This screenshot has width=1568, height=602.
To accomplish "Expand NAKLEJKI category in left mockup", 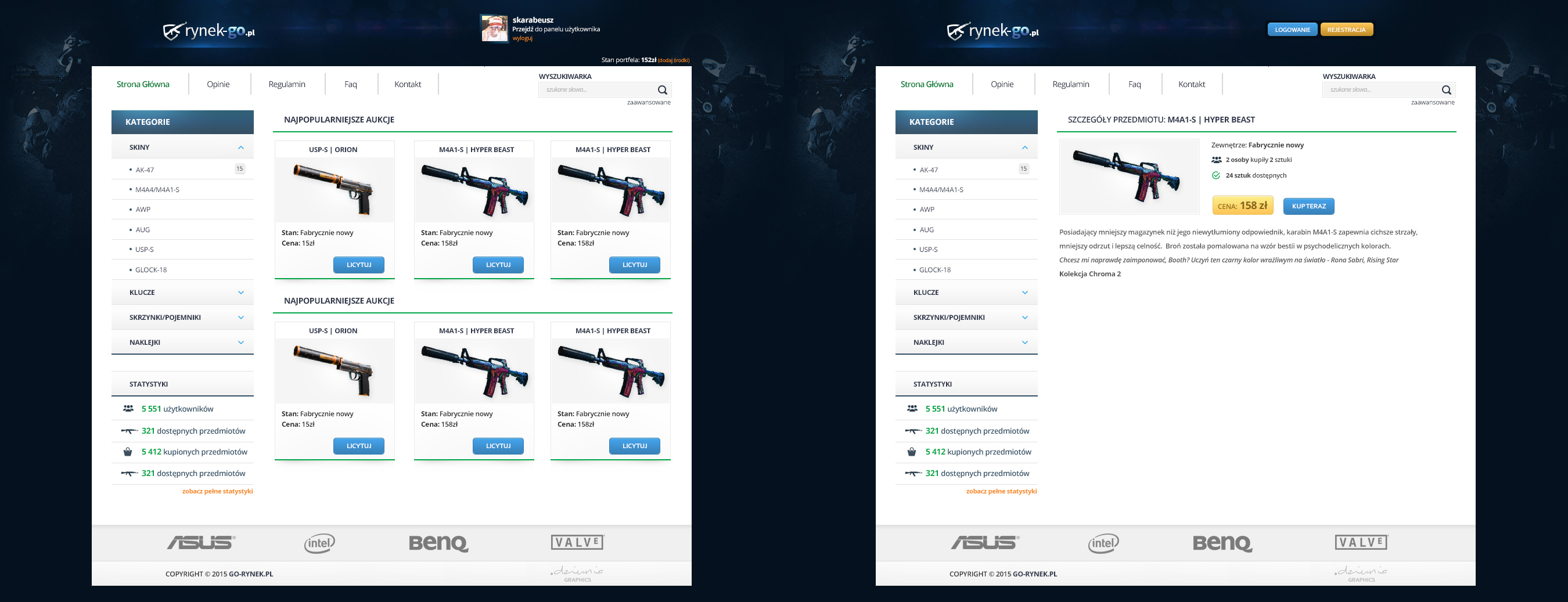I will 241,343.
